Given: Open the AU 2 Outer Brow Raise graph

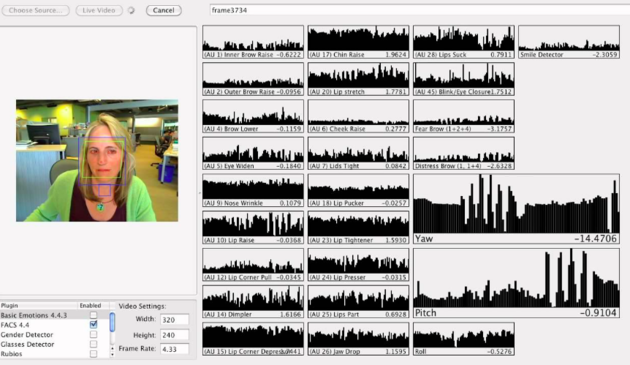Looking at the screenshot, I should (253, 79).
